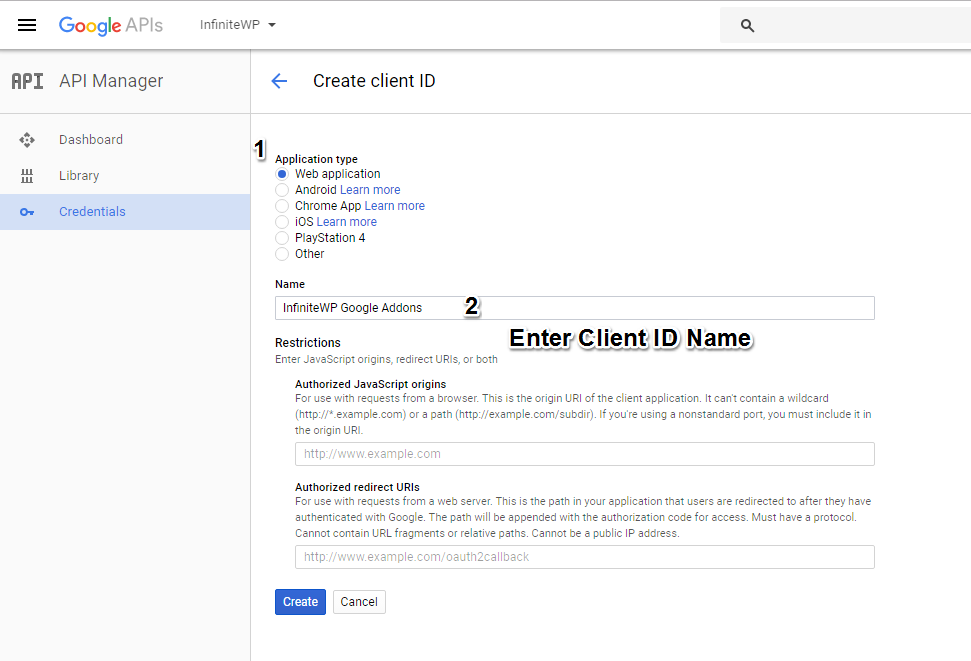This screenshot has width=971, height=661.
Task: Click the API Manager title text
Action: pos(111,81)
